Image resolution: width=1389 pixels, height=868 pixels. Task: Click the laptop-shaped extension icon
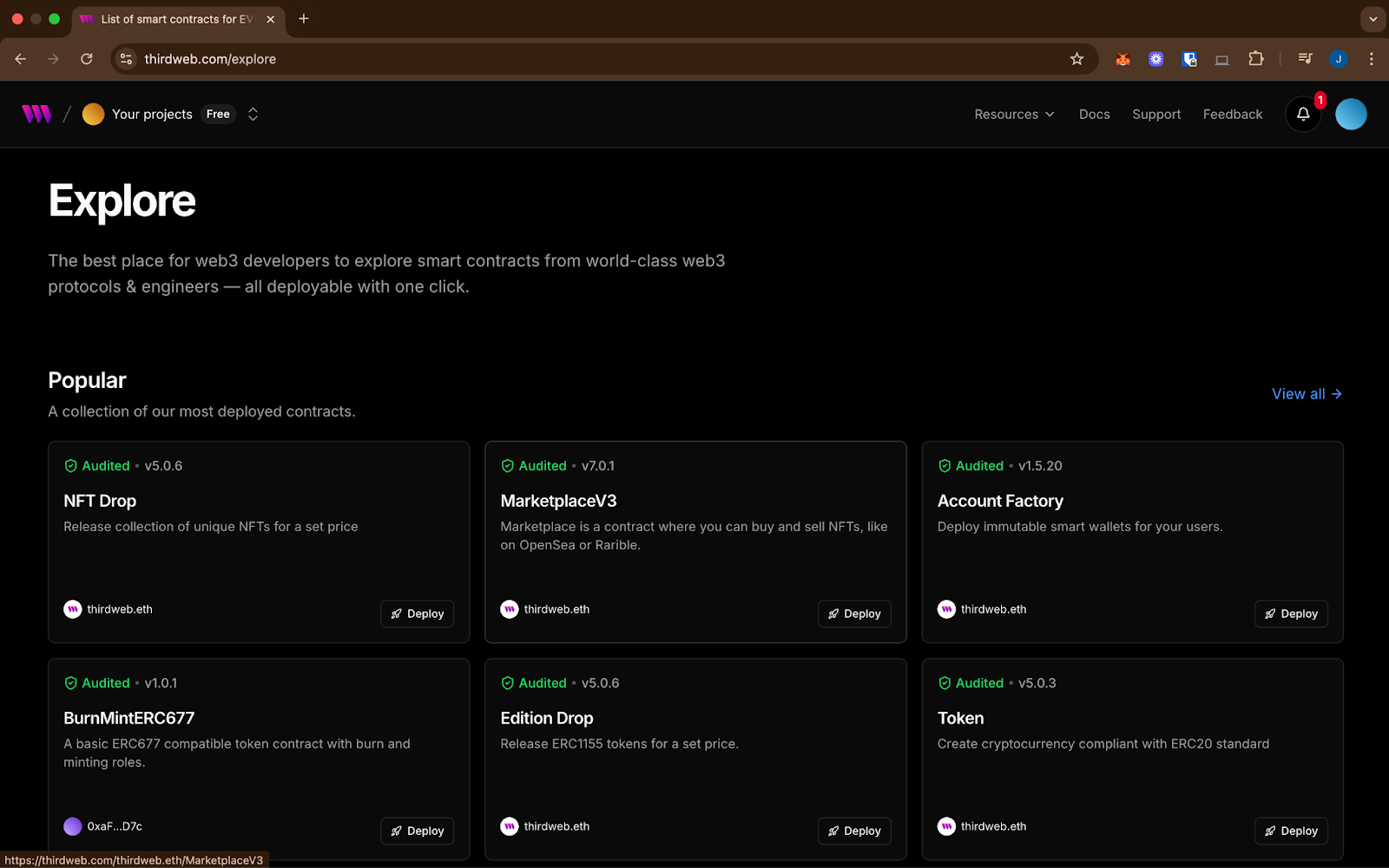[x=1221, y=59]
